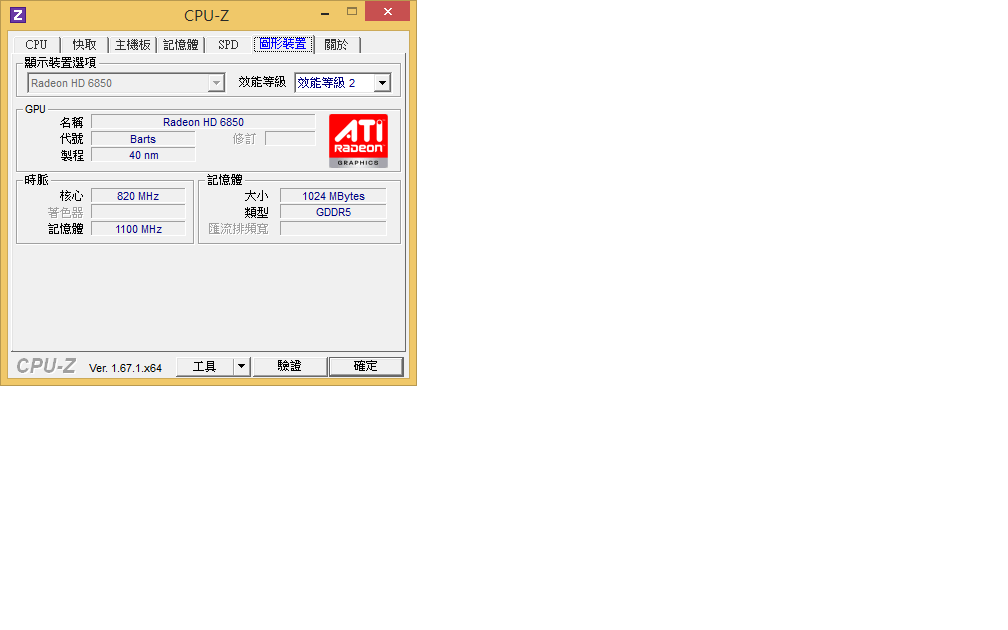Click the version text Ver. 1.67.1.x64

(125, 368)
